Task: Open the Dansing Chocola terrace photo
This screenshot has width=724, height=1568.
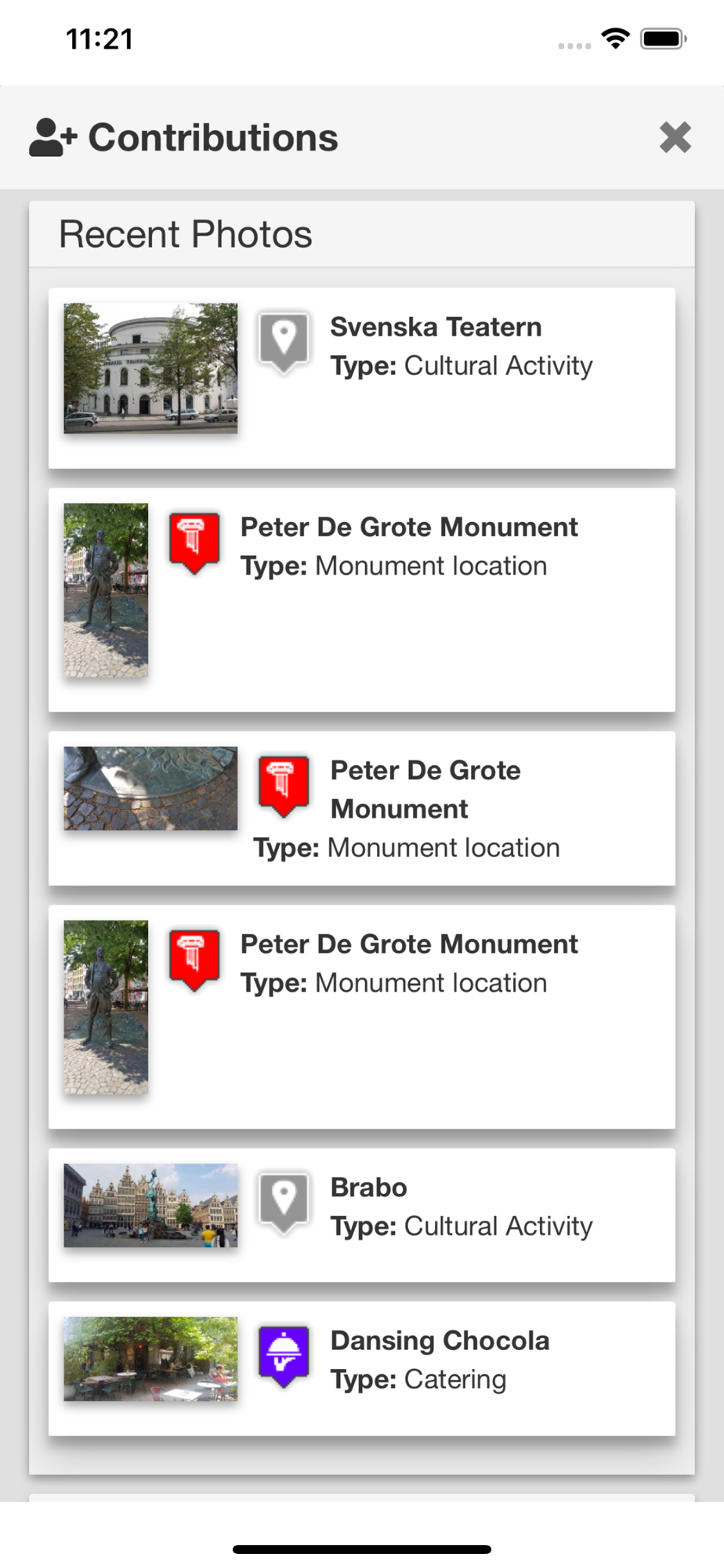Action: [150, 1359]
